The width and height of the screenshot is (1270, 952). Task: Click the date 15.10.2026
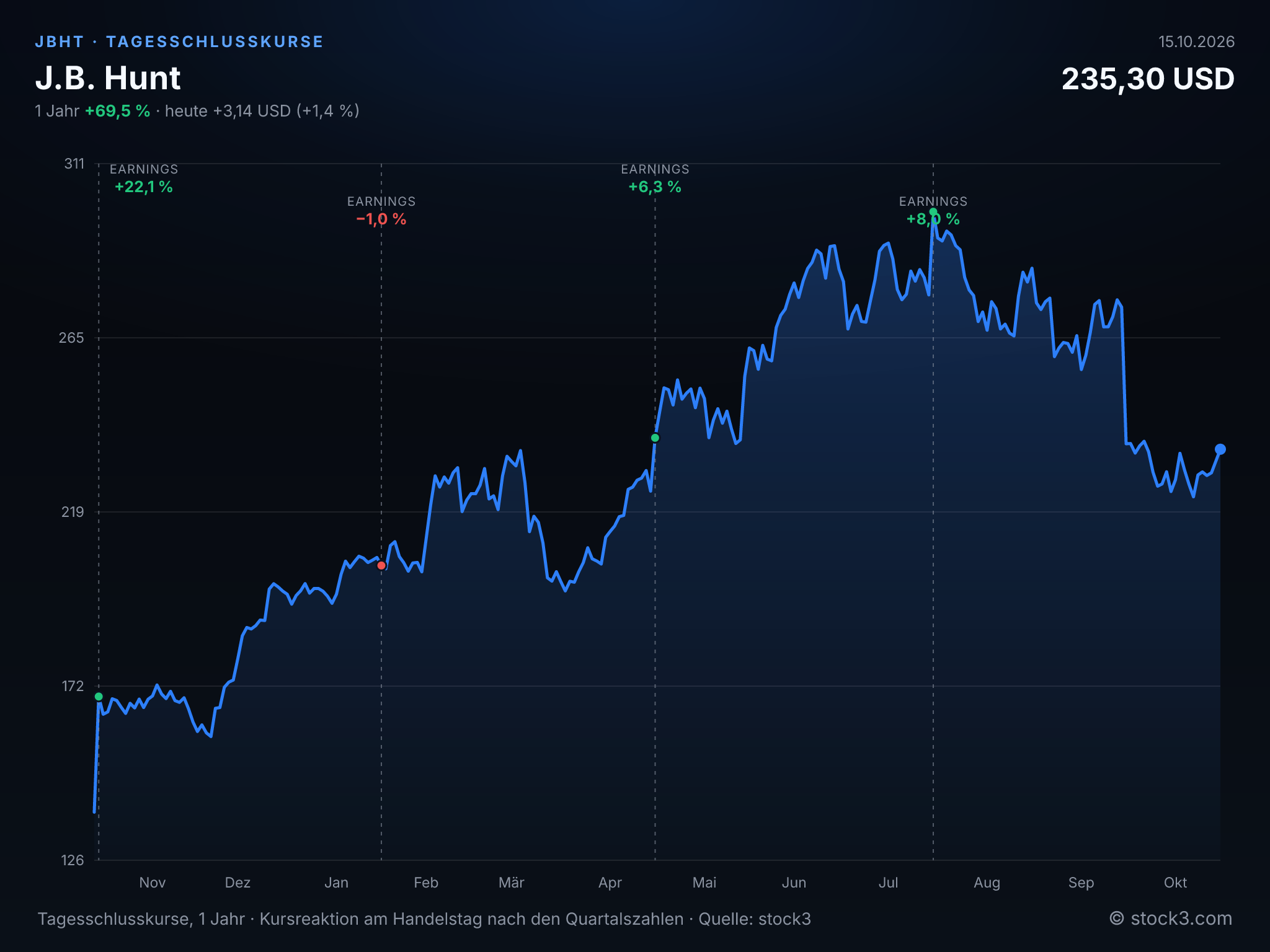pos(1196,42)
